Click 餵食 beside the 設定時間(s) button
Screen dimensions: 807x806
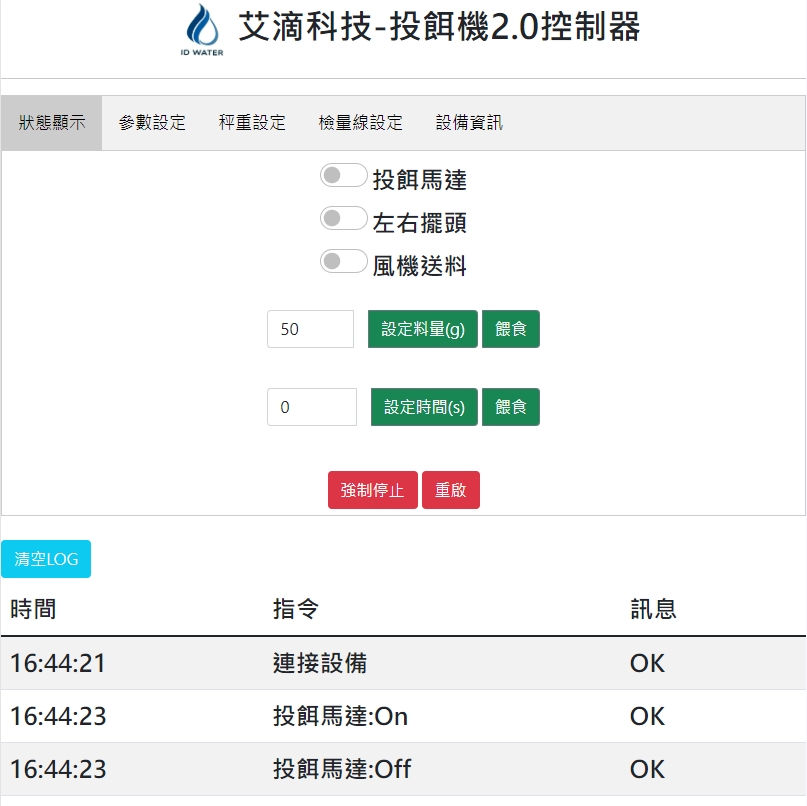click(x=510, y=407)
